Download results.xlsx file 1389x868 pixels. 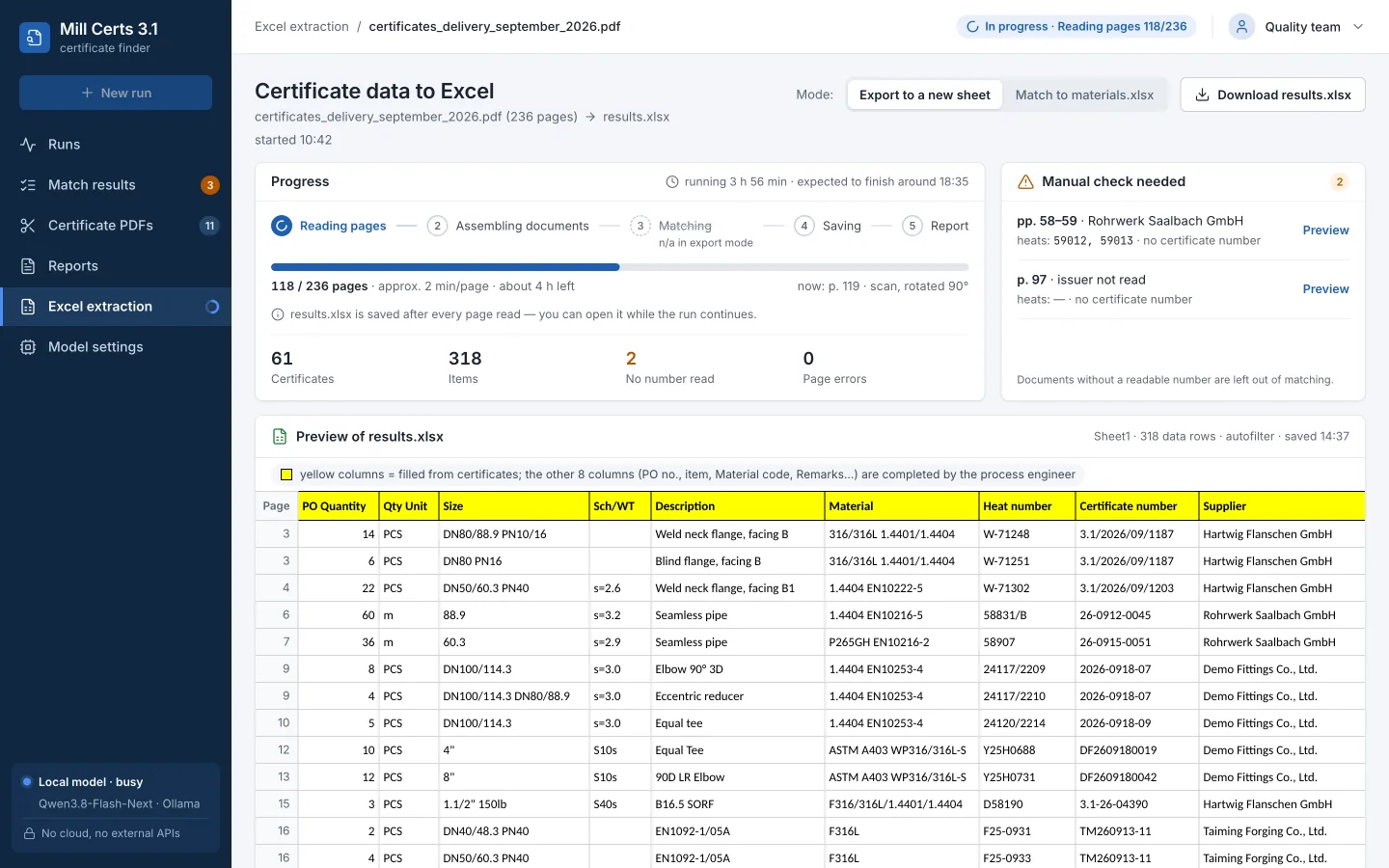pos(1272,95)
